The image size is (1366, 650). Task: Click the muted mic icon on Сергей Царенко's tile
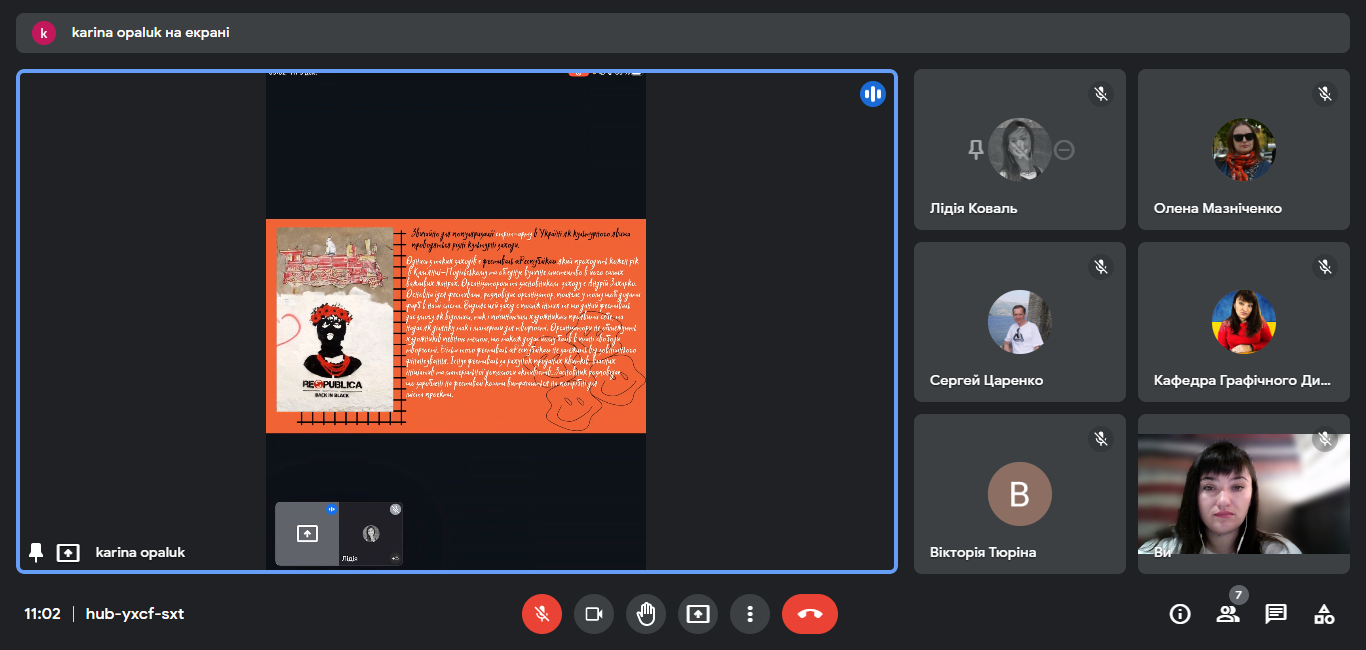click(x=1101, y=267)
